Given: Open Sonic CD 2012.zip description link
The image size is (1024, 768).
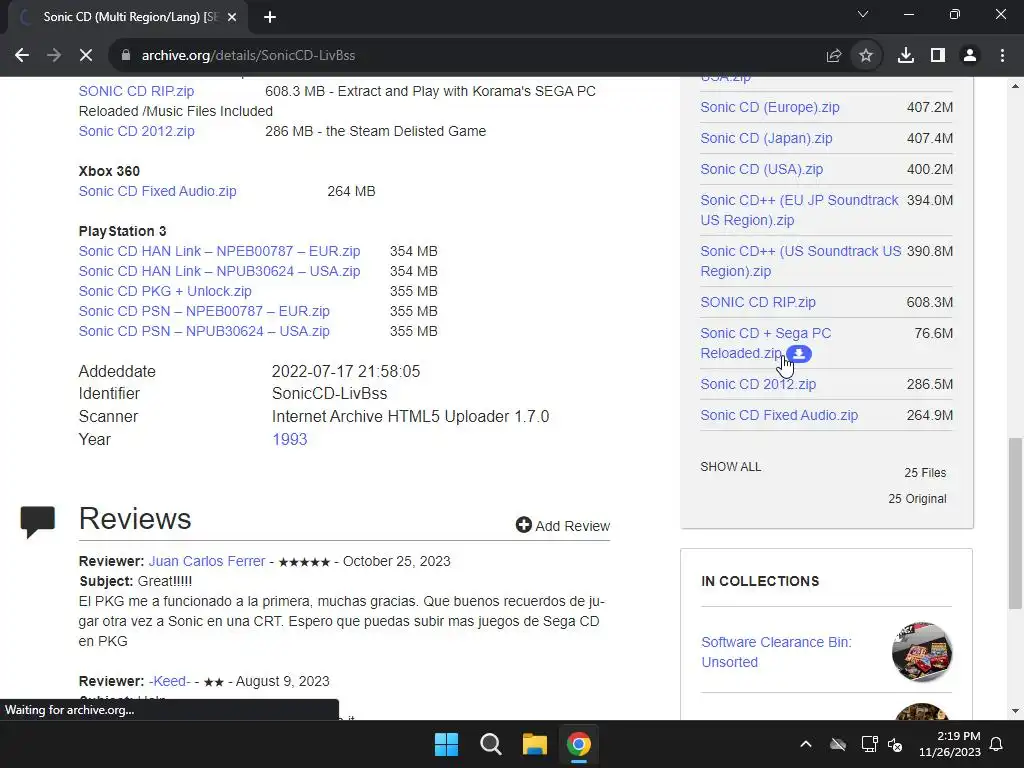Looking at the screenshot, I should tap(136, 131).
